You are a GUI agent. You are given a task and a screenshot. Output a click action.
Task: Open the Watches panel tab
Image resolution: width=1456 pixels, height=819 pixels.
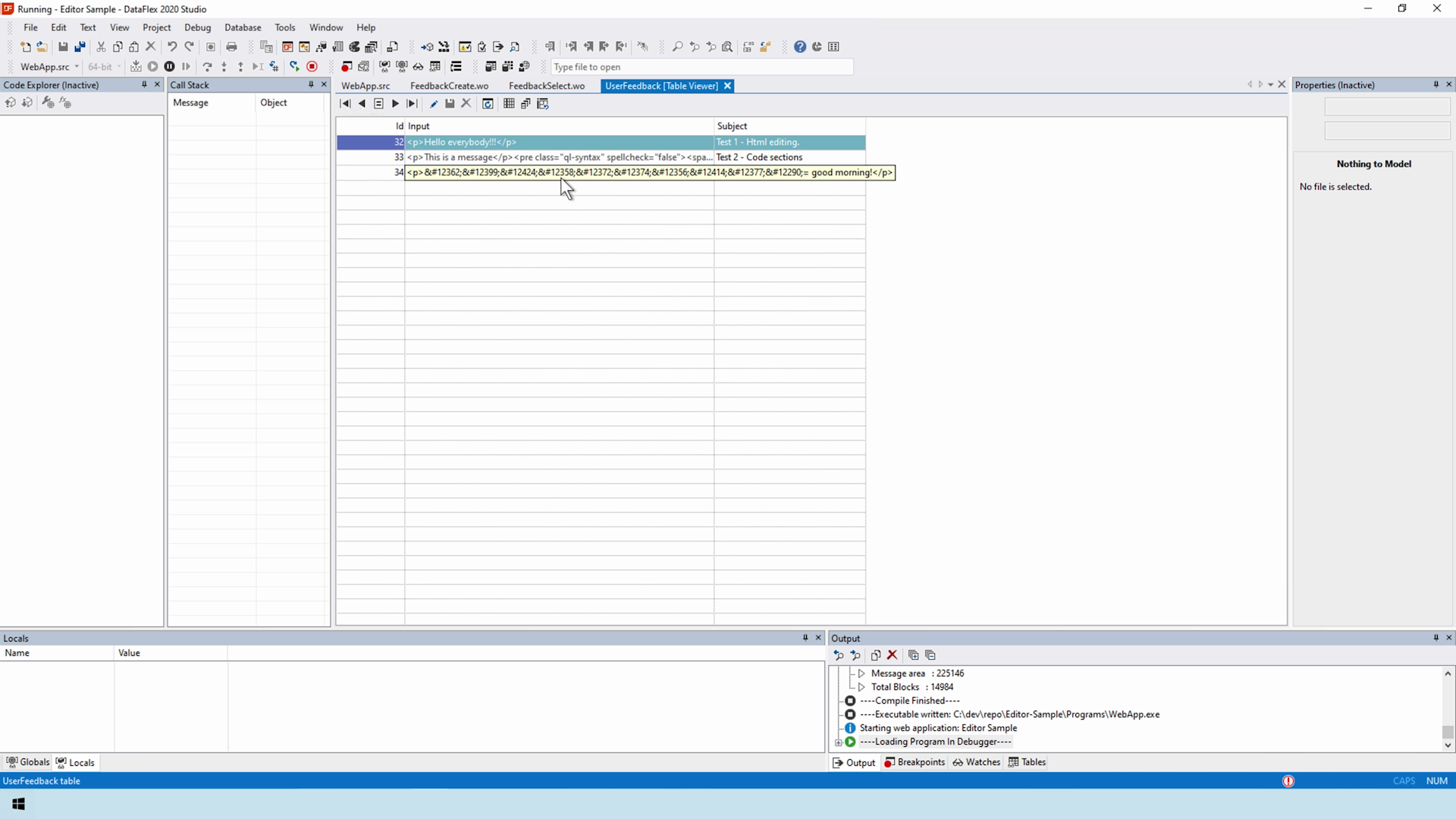(x=977, y=762)
